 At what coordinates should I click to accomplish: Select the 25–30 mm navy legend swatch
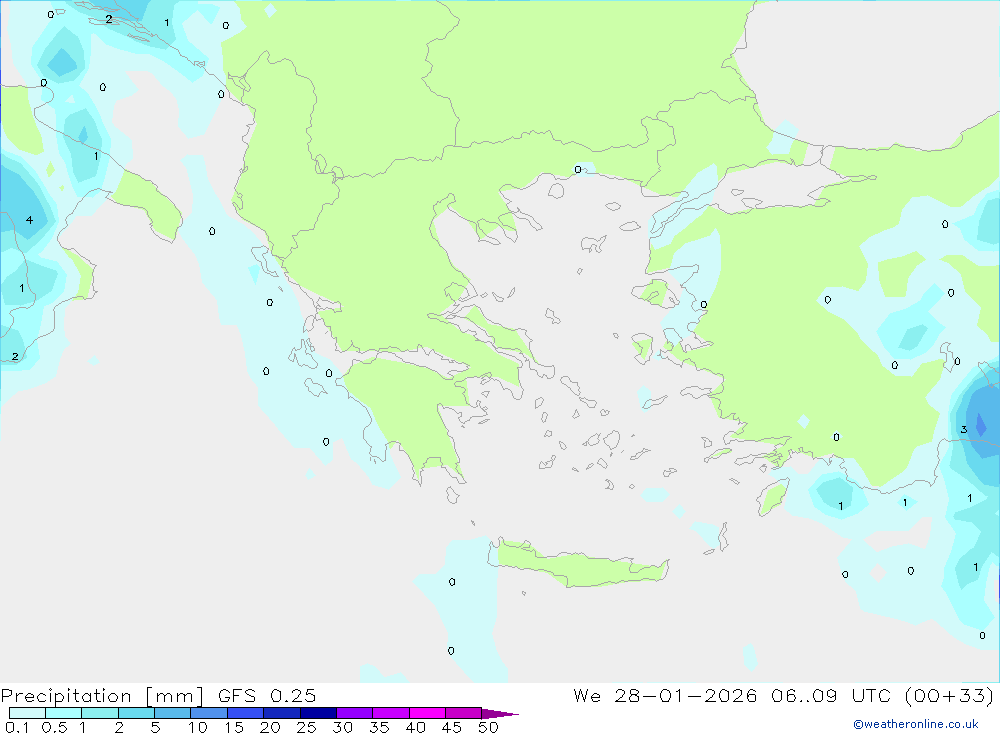pos(318,713)
